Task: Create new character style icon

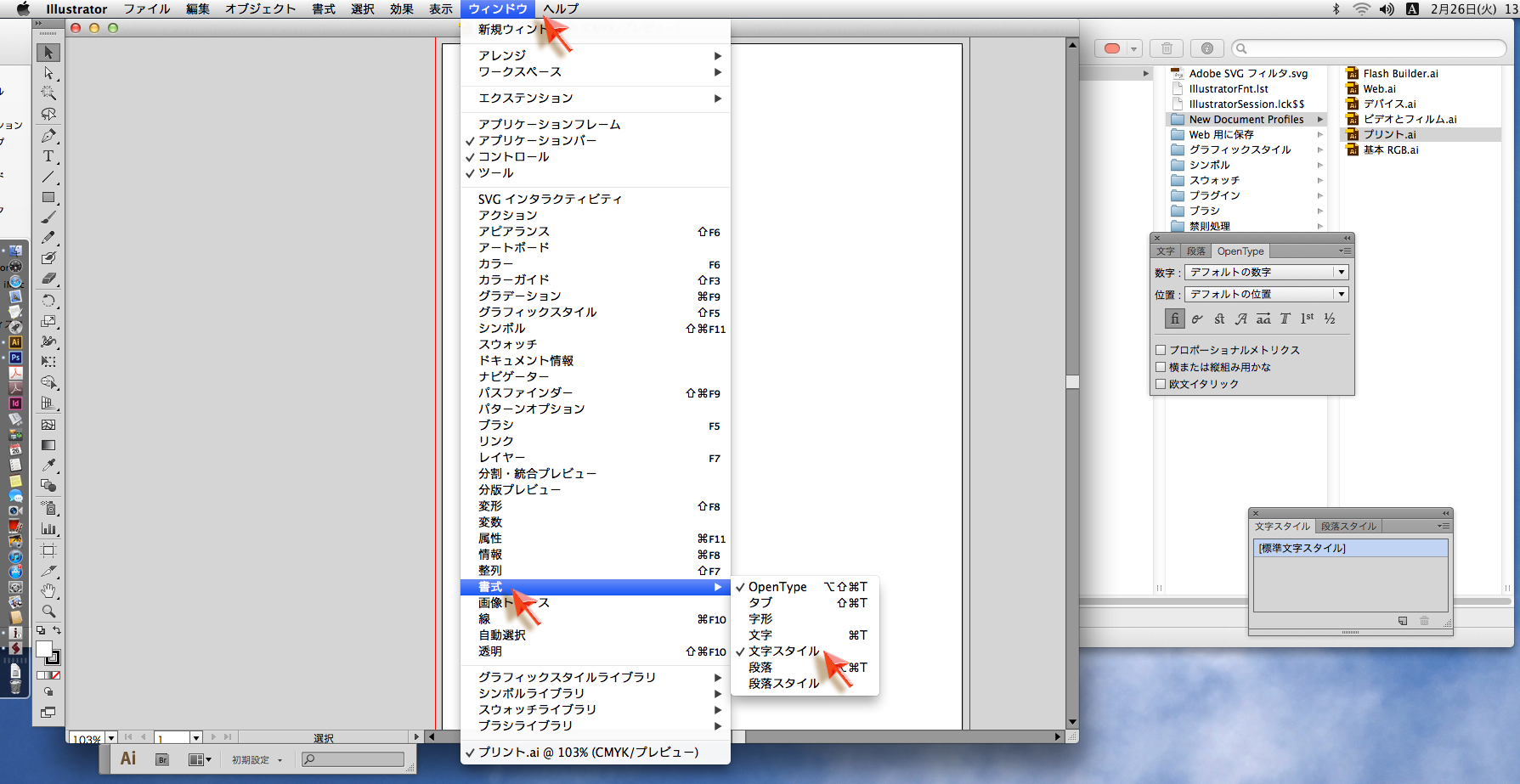Action: point(1403,621)
